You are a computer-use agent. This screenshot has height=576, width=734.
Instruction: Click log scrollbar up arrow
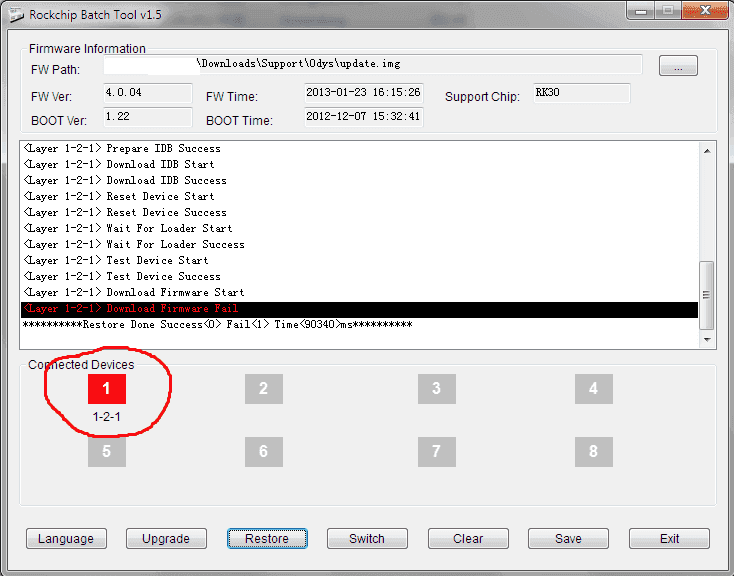pyautogui.click(x=707, y=151)
